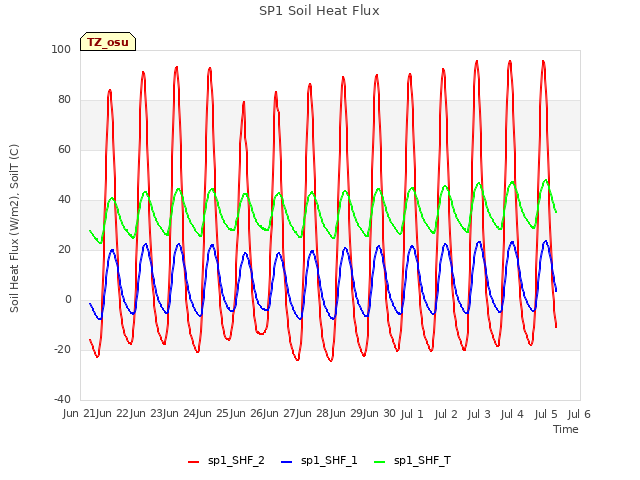Click the 20 y-axis tick value
Viewport: 640px width, 480px height.
click(64, 249)
